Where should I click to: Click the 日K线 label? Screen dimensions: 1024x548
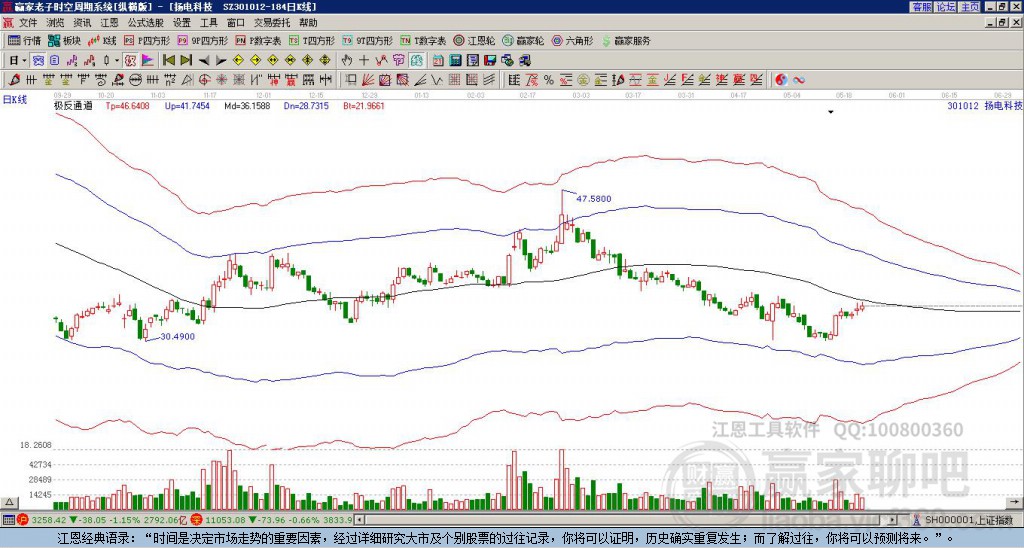[14, 99]
